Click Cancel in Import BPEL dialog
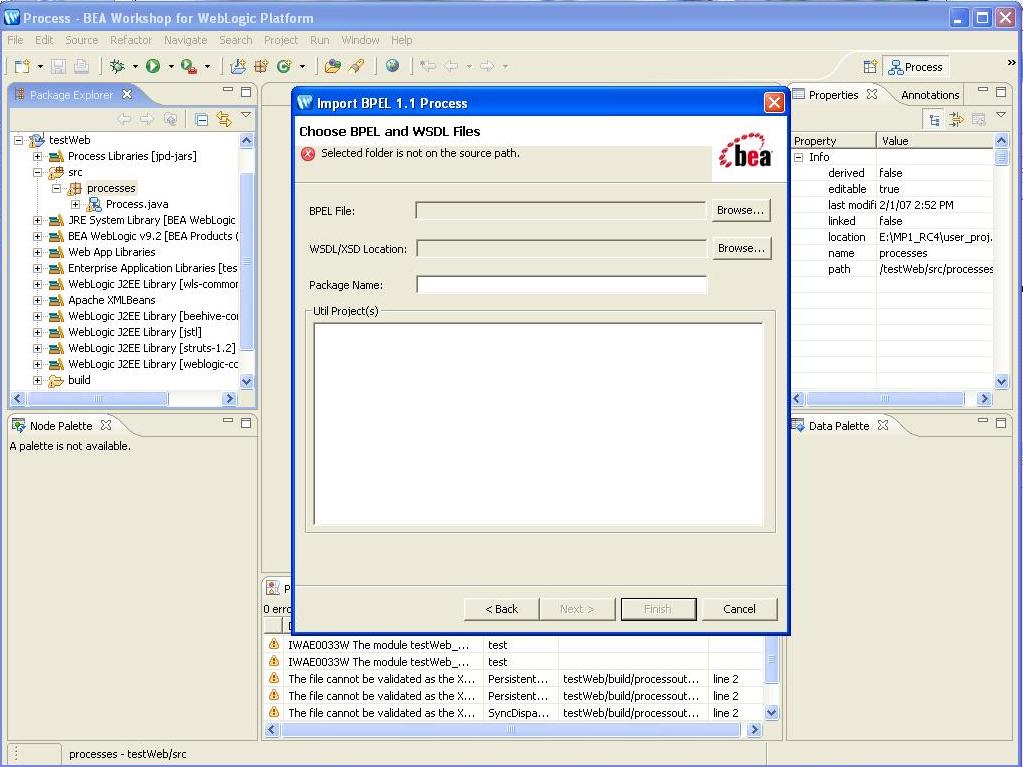This screenshot has height=767, width=1023. [739, 609]
